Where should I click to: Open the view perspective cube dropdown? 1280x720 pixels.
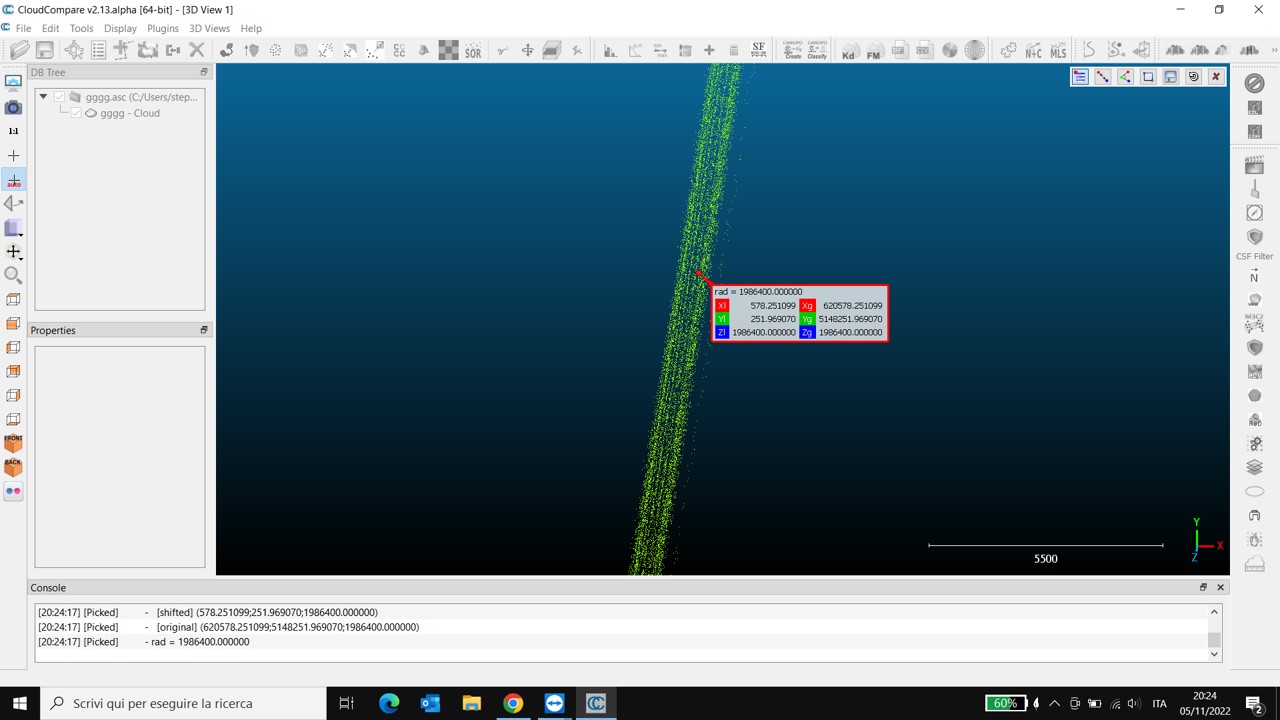pos(14,228)
